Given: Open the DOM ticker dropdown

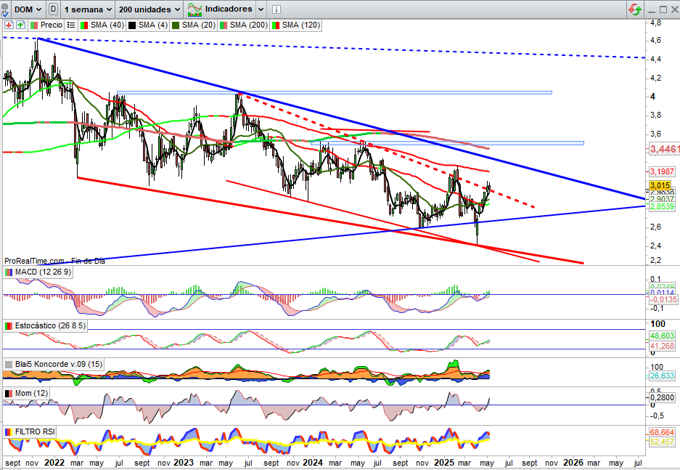Looking at the screenshot, I should [27, 9].
